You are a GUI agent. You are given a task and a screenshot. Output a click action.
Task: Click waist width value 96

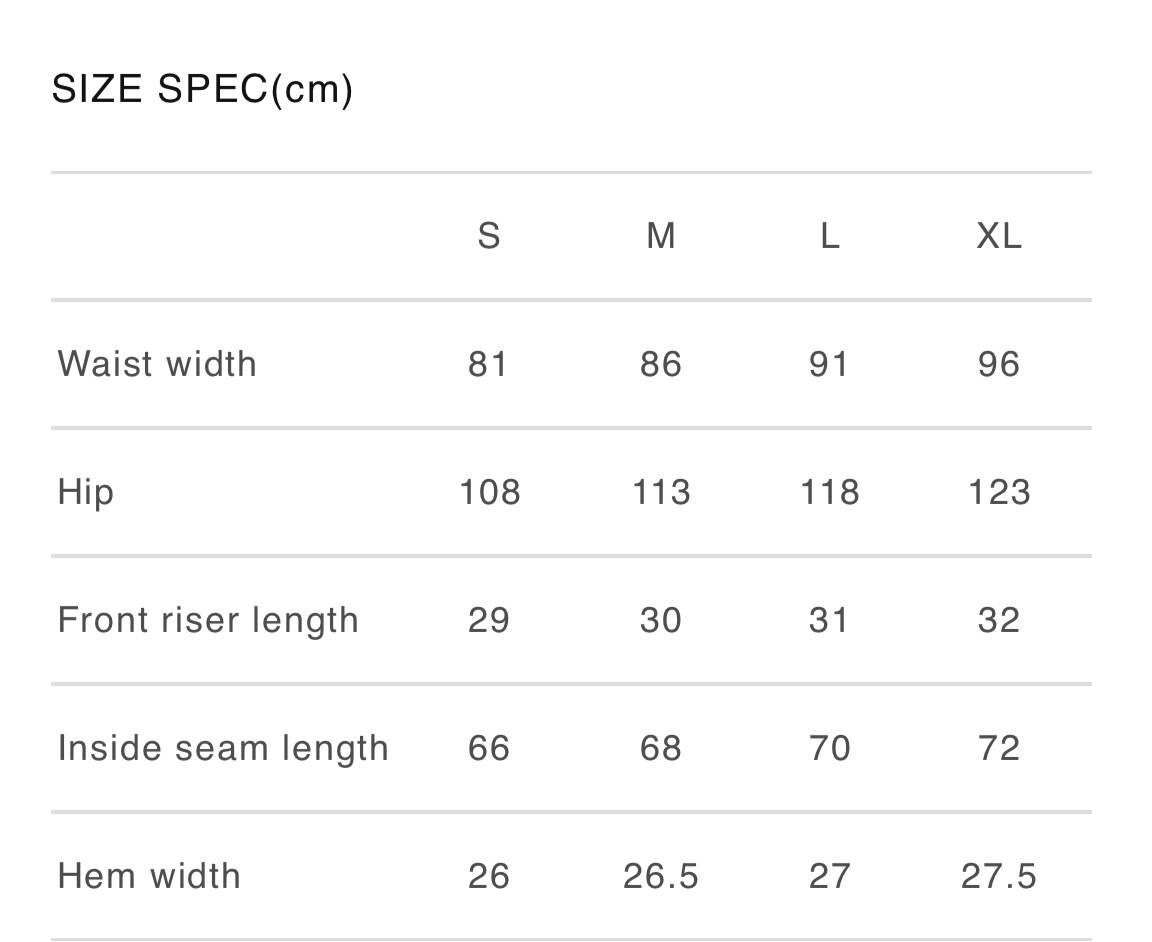pyautogui.click(x=999, y=364)
